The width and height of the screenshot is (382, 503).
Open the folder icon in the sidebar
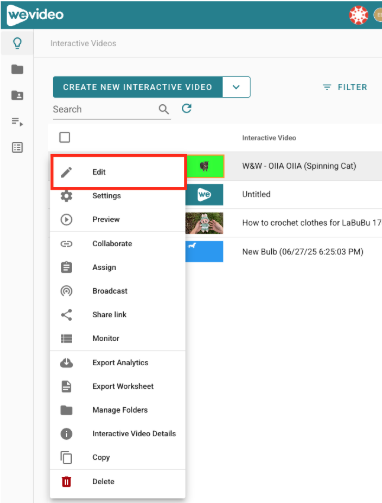click(x=17, y=69)
